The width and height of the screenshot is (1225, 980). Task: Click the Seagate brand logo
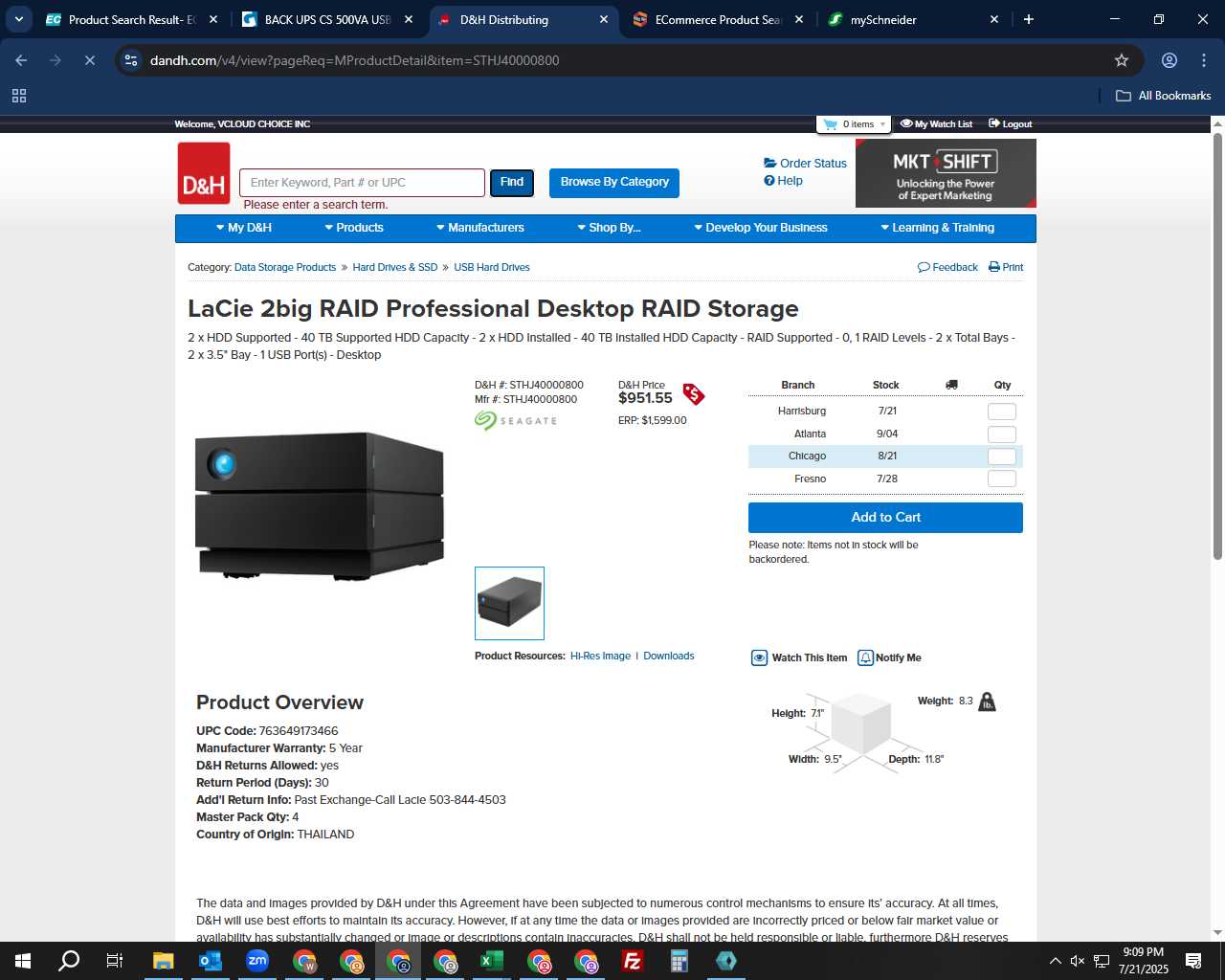(x=515, y=420)
